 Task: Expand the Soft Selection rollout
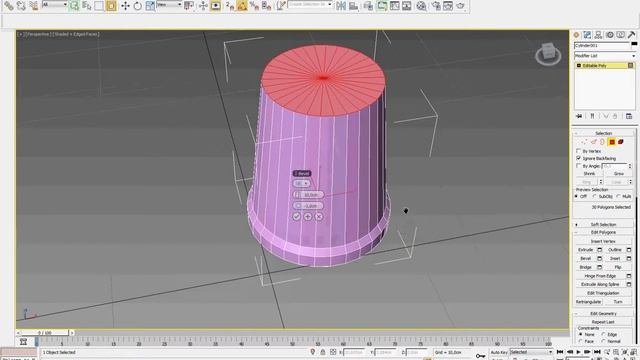(603, 224)
